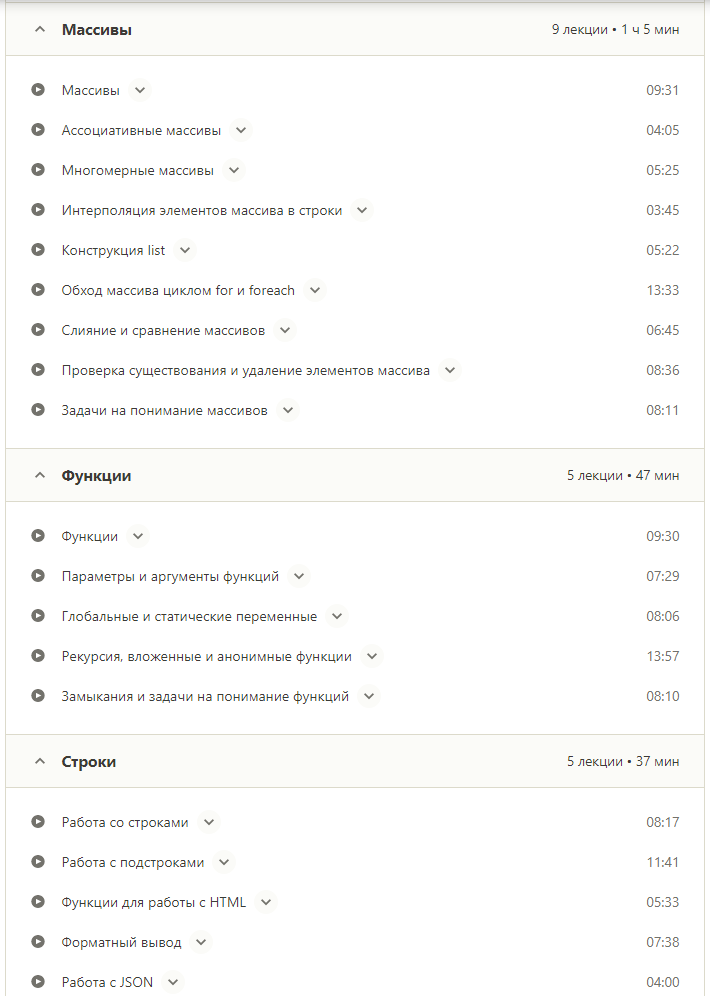Collapse the Функции section chevron
The height and width of the screenshot is (996, 710).
coord(40,476)
